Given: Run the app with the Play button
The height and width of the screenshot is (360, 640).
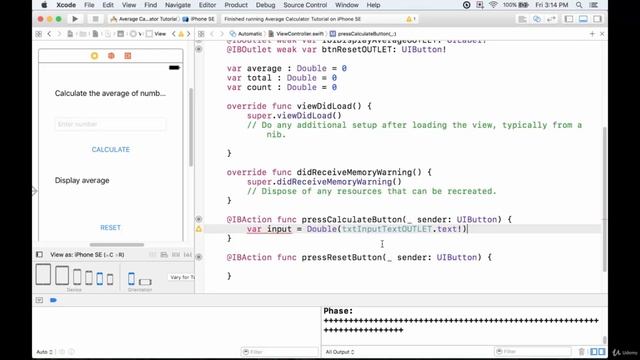Looking at the screenshot, I should click(x=75, y=19).
